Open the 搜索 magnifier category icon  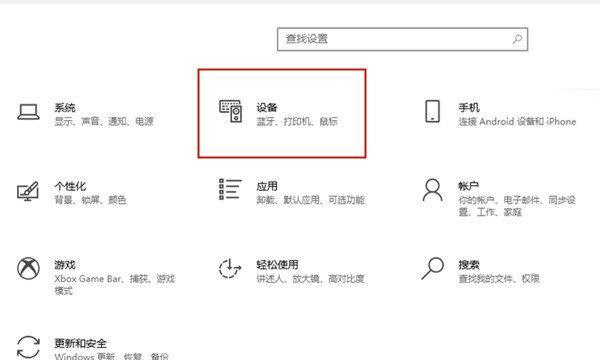pyautogui.click(x=432, y=268)
